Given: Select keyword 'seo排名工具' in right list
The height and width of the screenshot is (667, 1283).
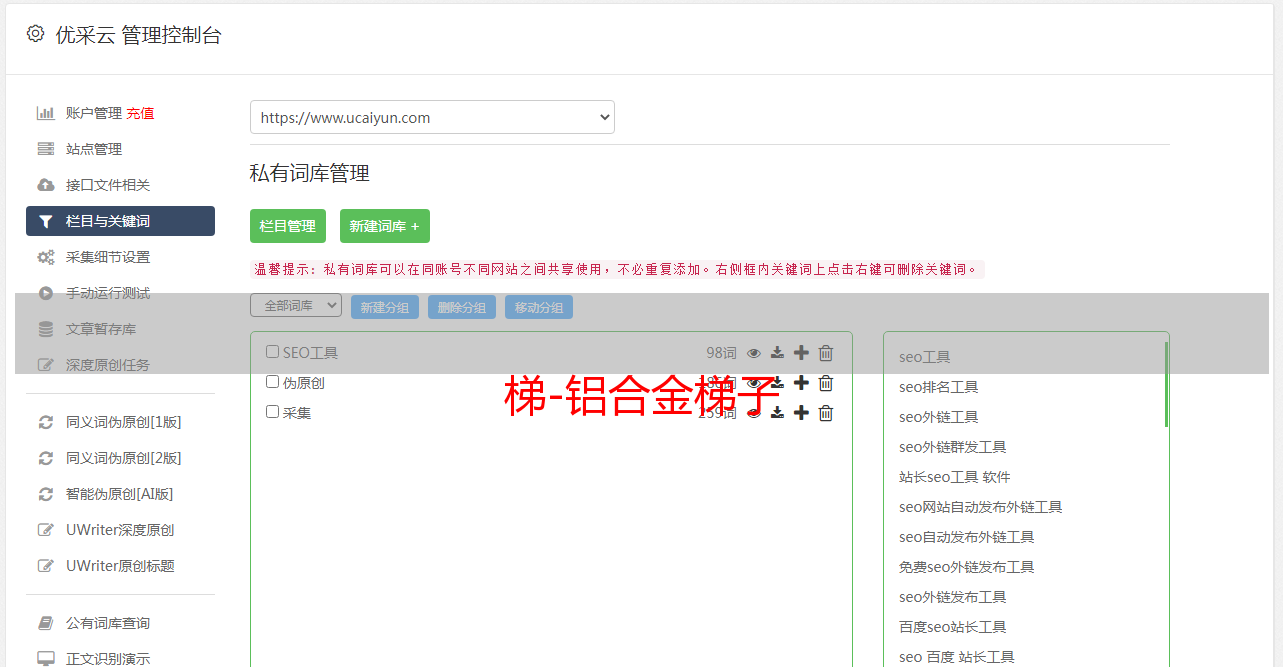Looking at the screenshot, I should (939, 387).
